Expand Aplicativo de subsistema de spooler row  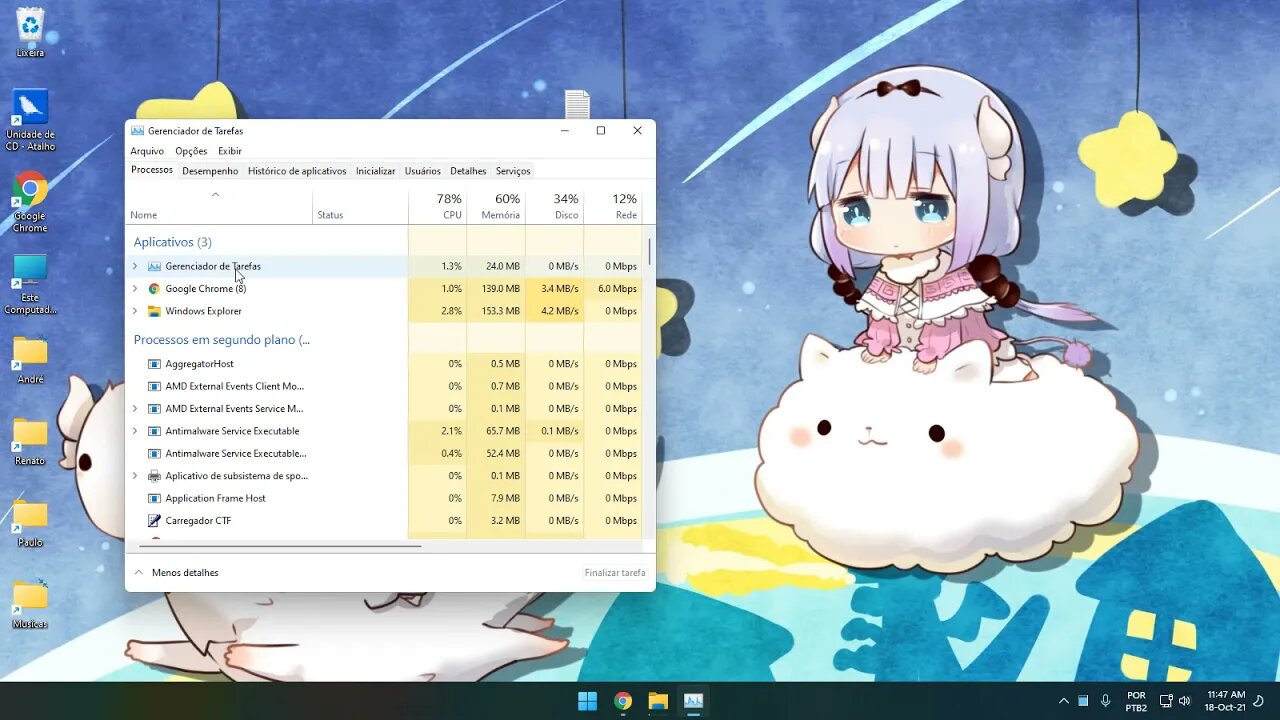point(135,476)
